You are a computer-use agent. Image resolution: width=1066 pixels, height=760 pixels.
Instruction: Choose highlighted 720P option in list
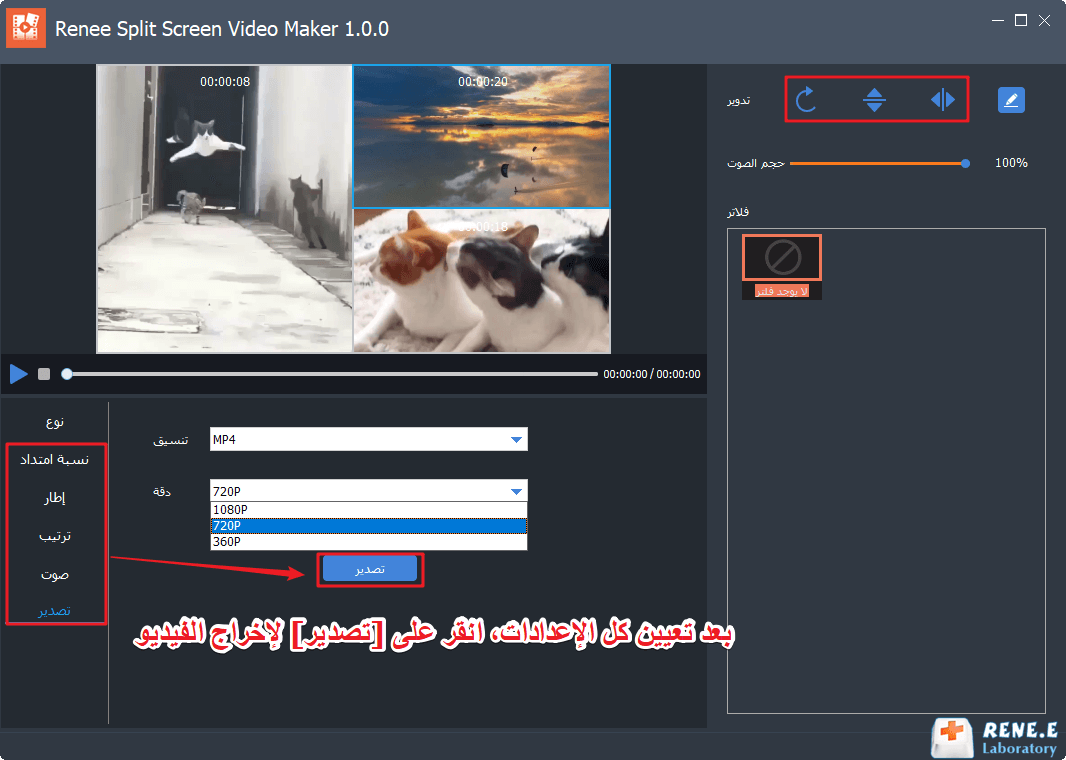click(x=368, y=526)
